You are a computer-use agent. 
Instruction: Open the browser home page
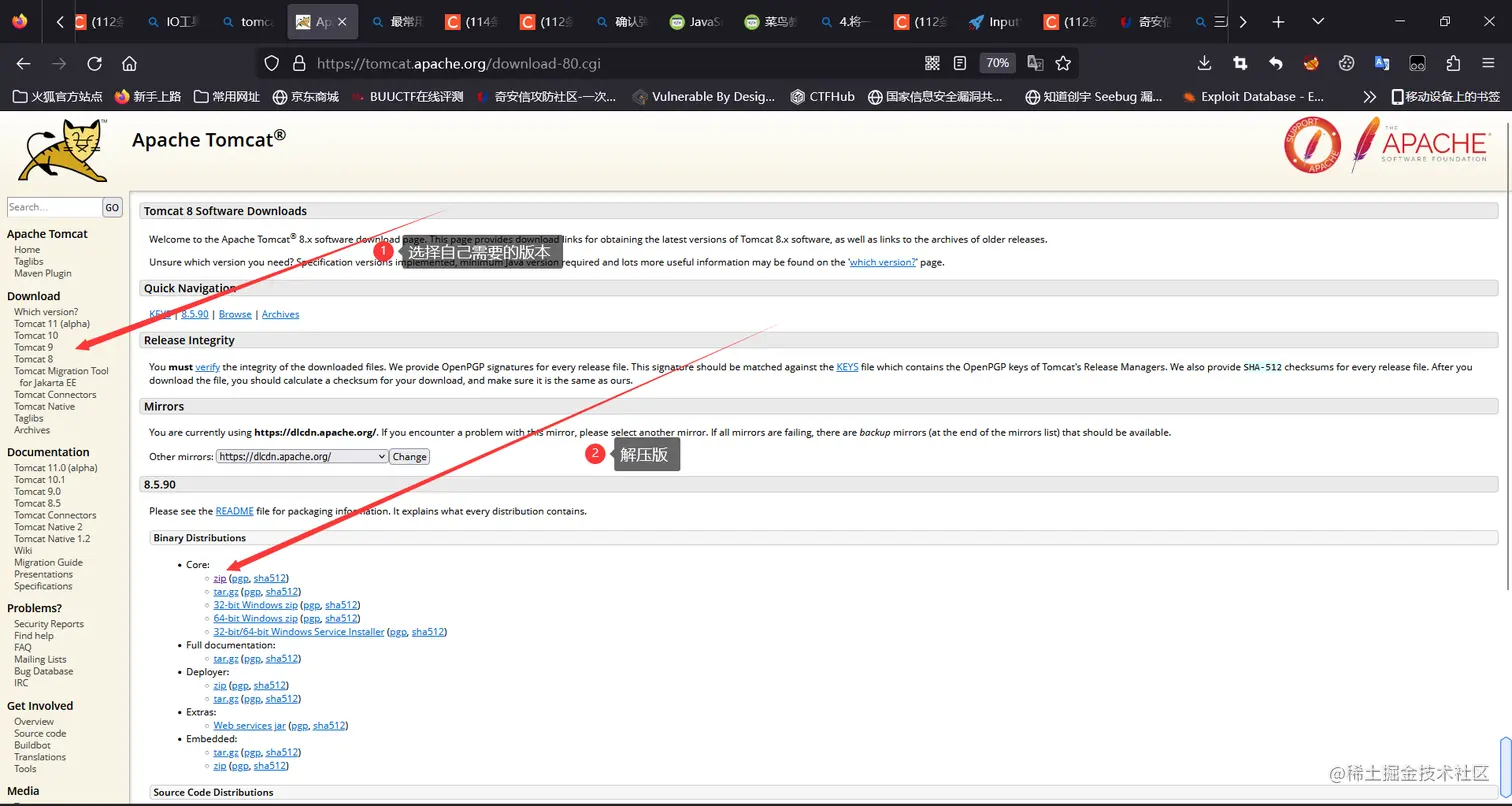[x=129, y=63]
